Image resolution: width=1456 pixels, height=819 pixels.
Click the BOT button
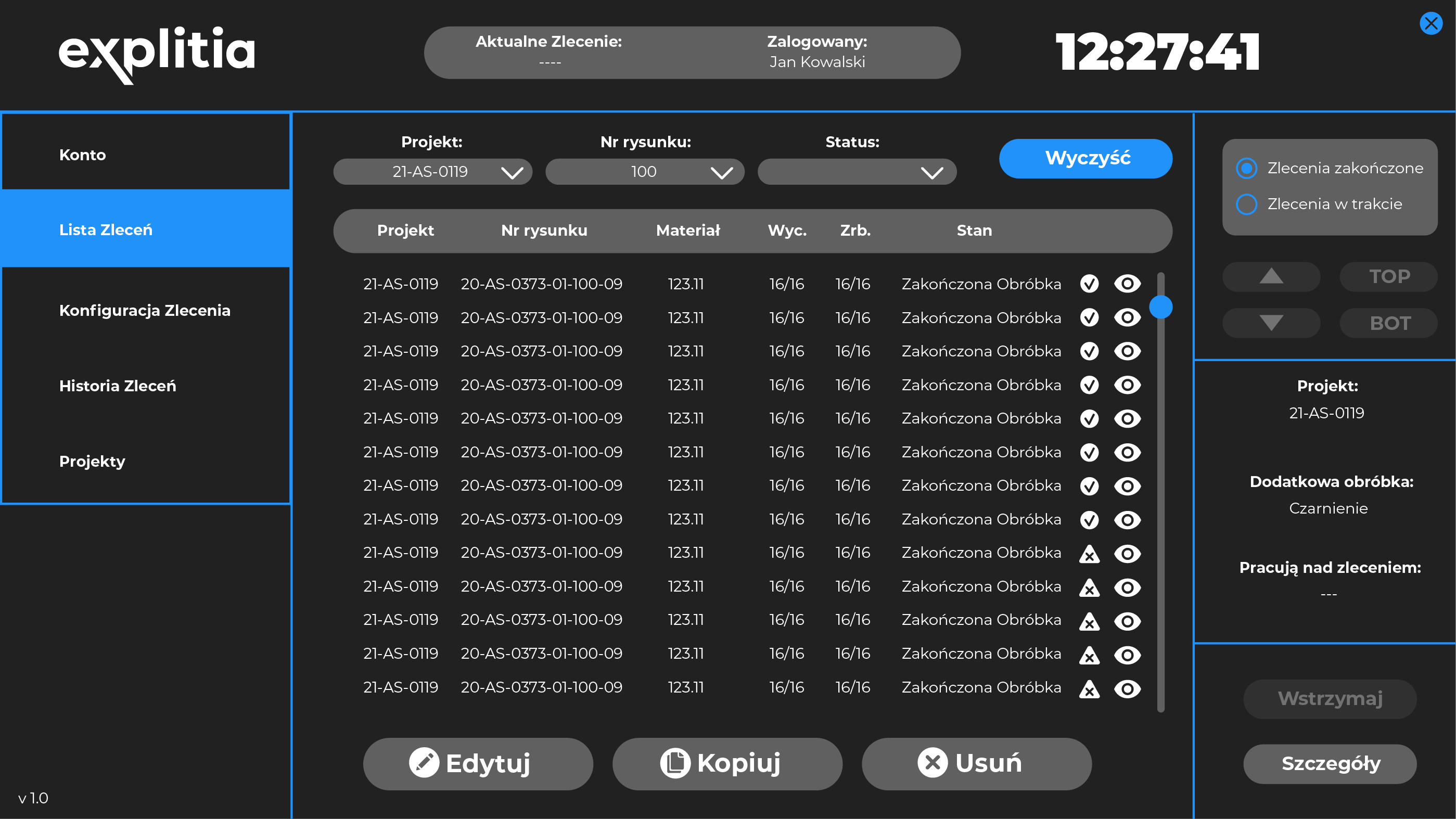(x=1389, y=323)
